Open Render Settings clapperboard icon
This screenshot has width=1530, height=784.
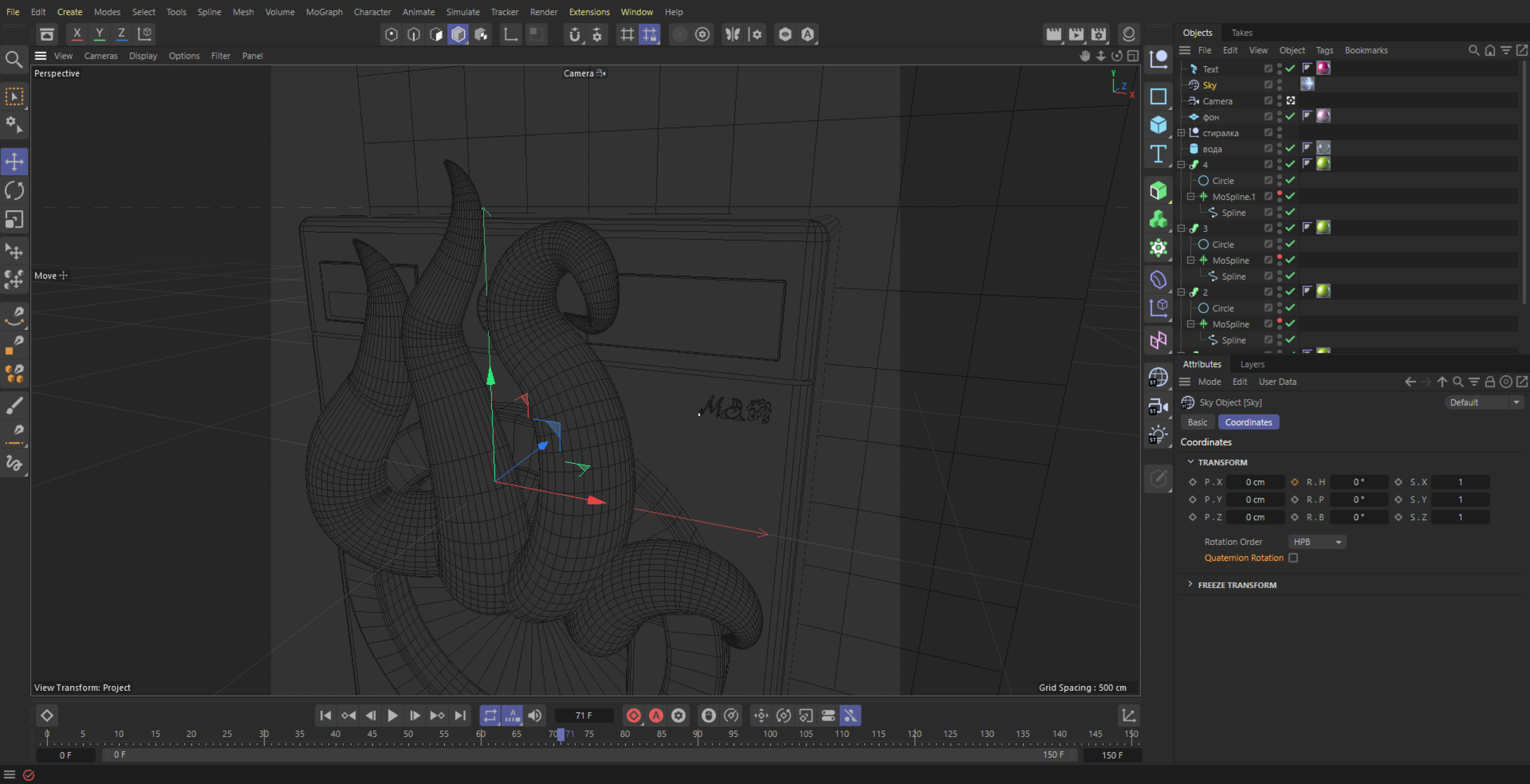coord(1099,34)
